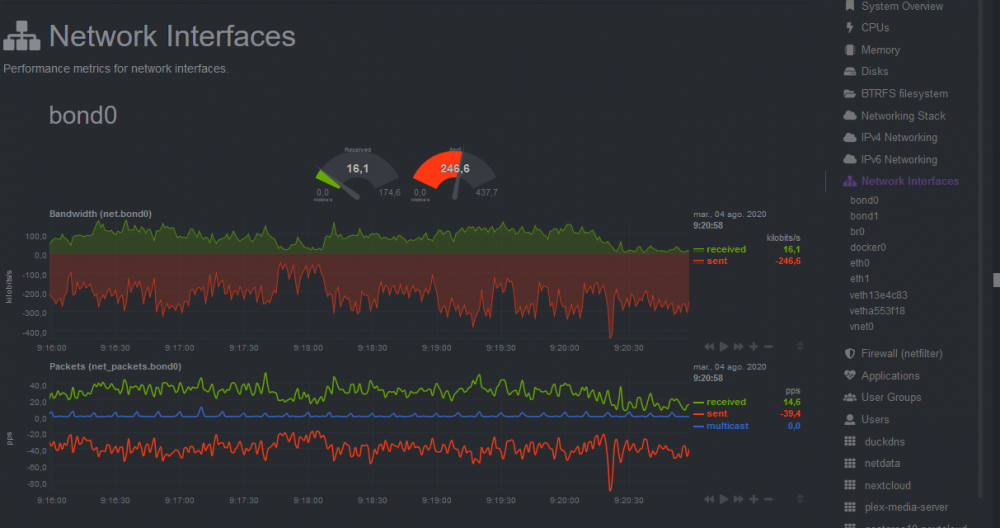
Task: Open the User Groups people icon
Action: [849, 397]
